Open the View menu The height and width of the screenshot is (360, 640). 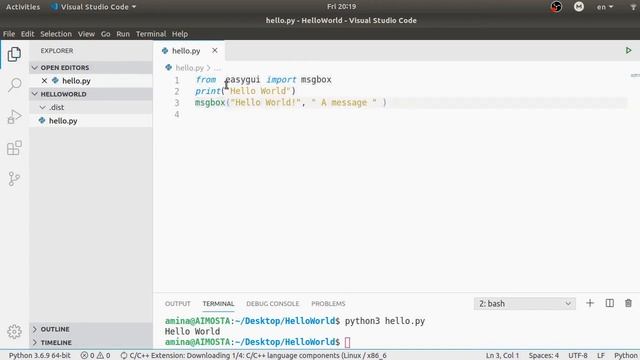(x=86, y=34)
